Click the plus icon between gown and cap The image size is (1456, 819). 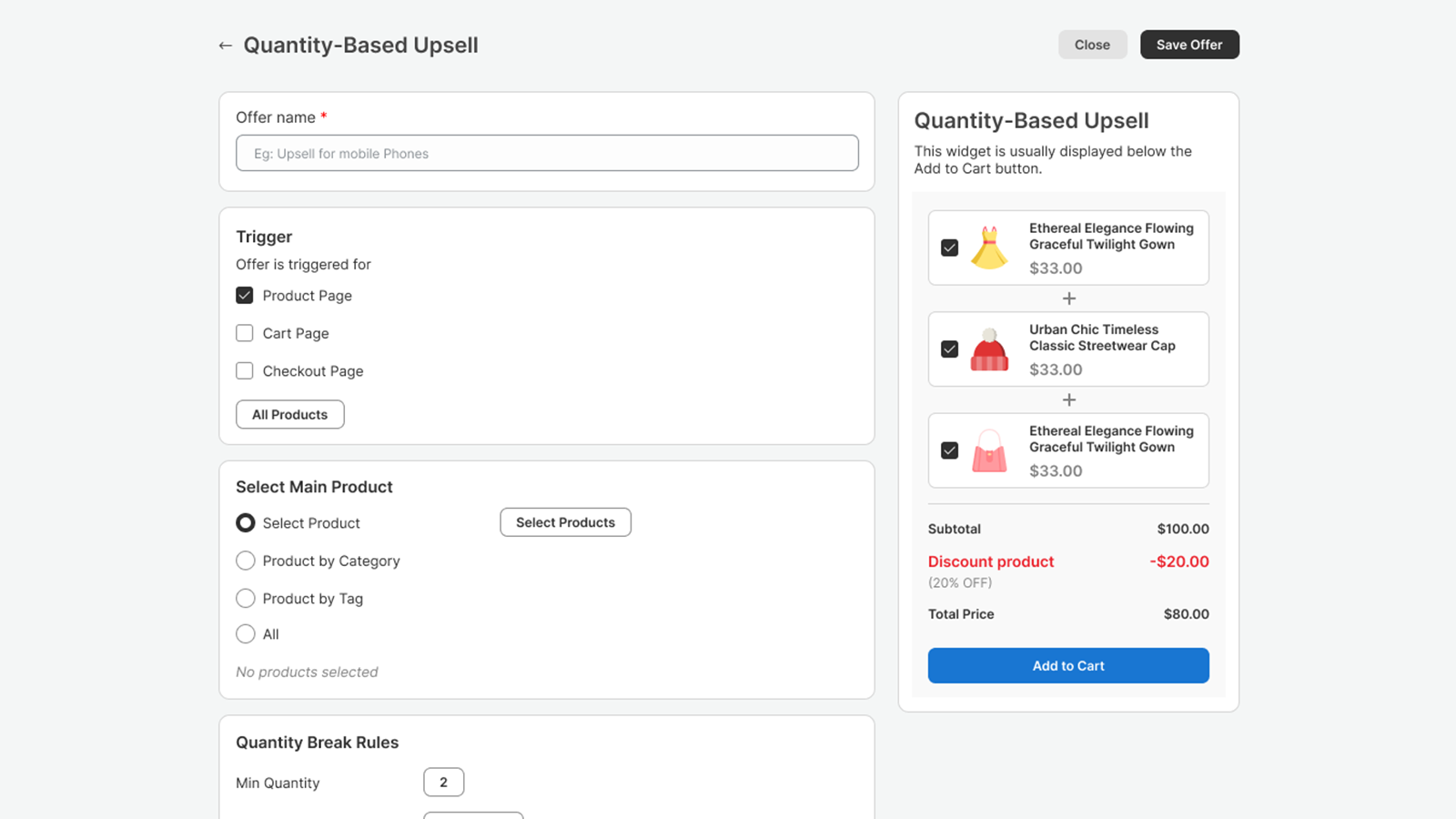[1068, 298]
